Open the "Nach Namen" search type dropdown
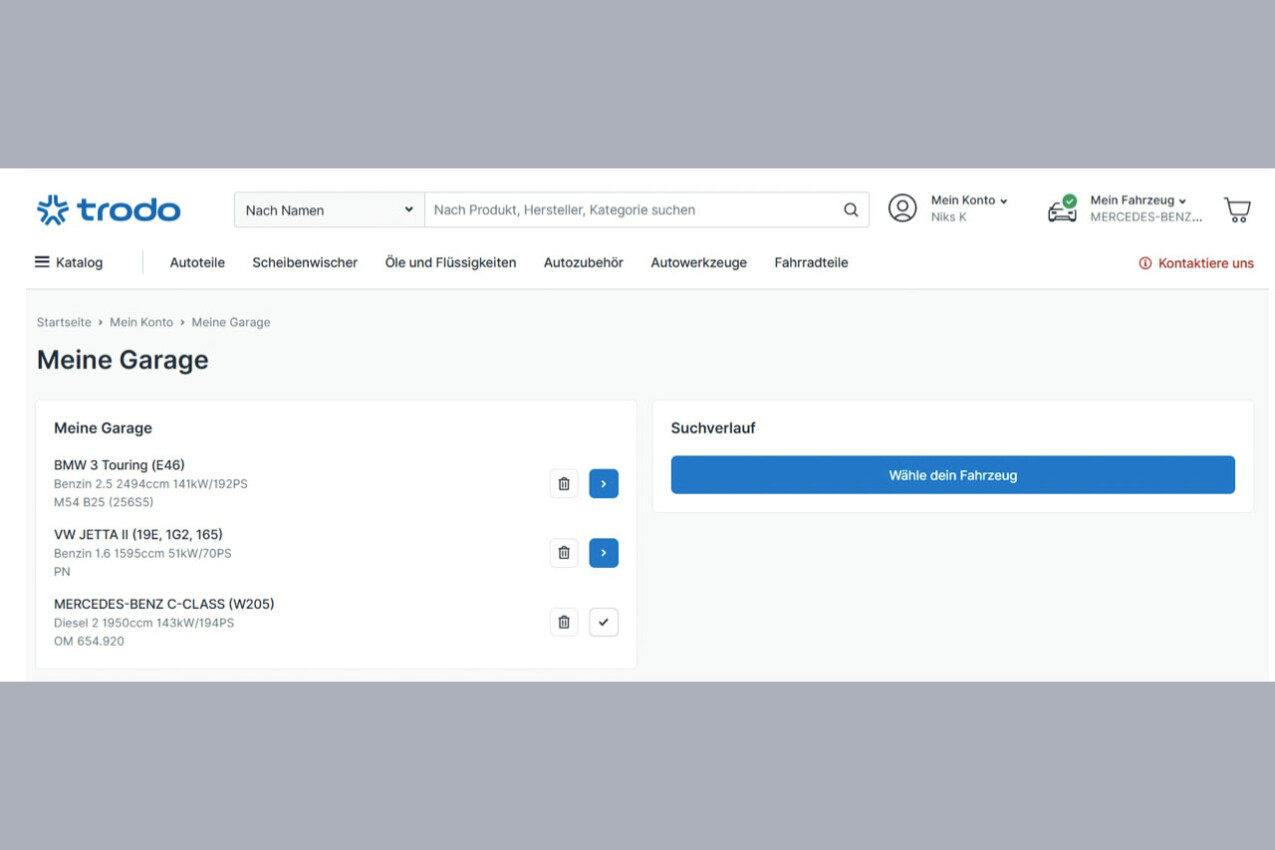The image size is (1275, 850). pos(329,210)
